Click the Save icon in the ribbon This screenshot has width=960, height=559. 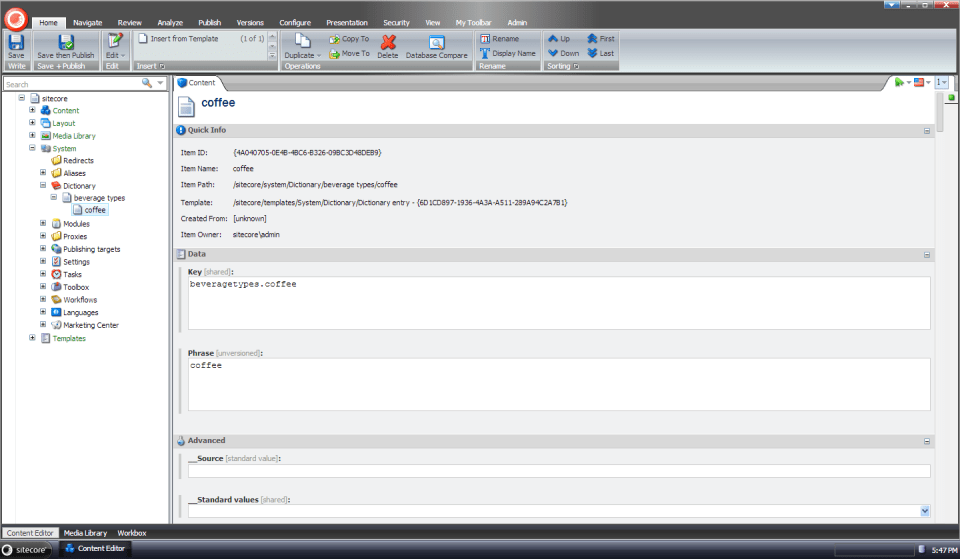click(x=16, y=42)
